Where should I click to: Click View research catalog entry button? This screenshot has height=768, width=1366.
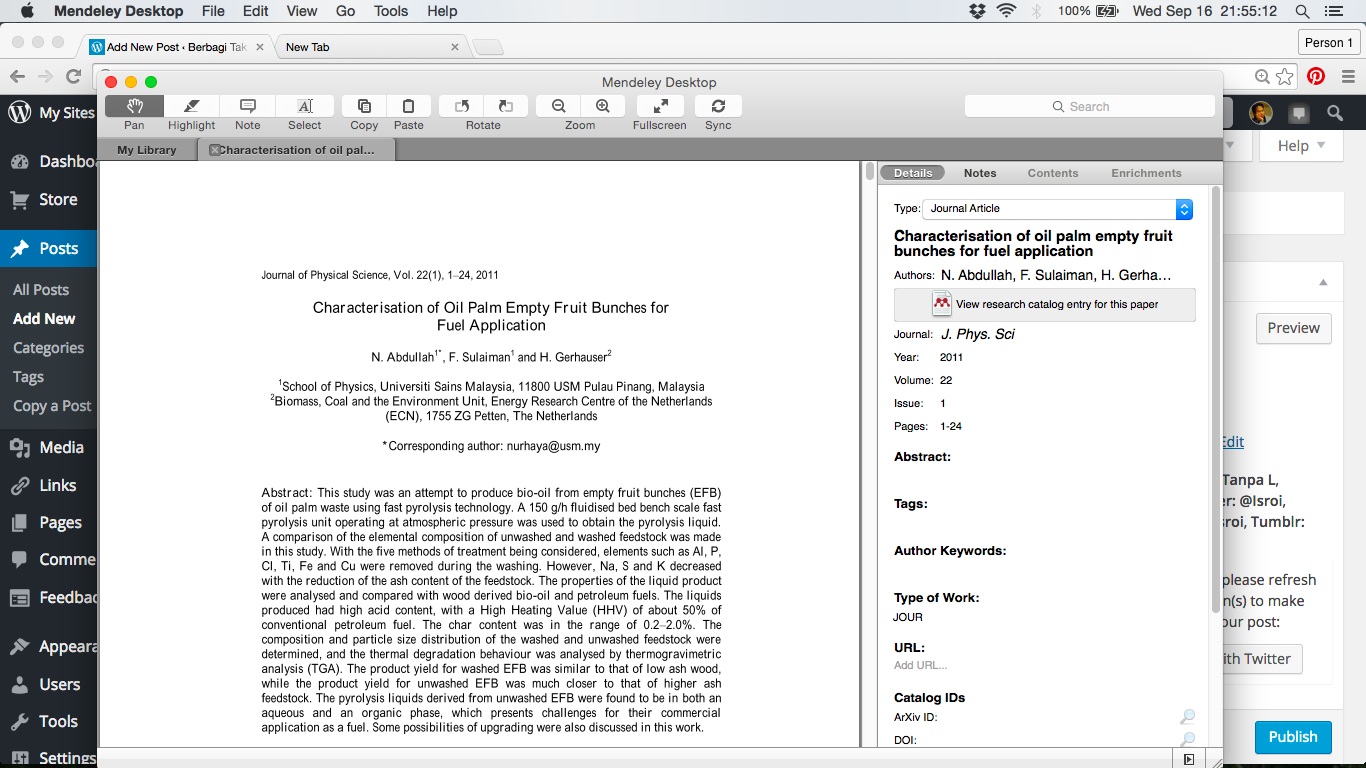point(1044,304)
